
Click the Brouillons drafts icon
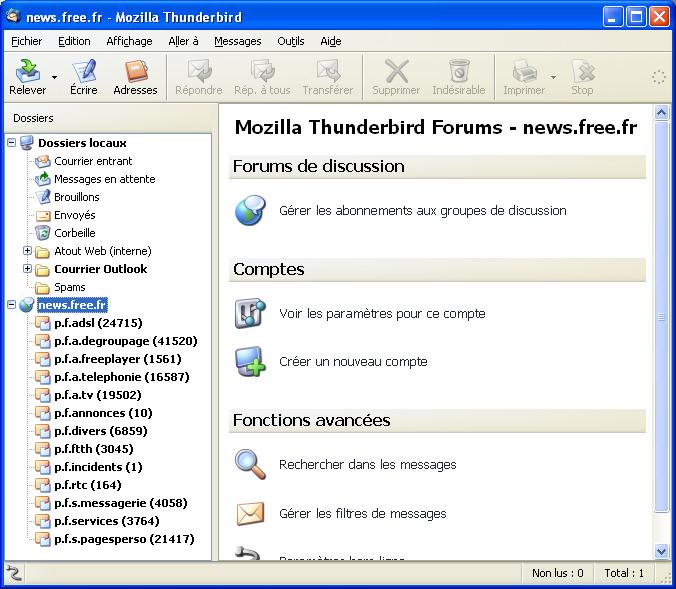click(x=43, y=197)
